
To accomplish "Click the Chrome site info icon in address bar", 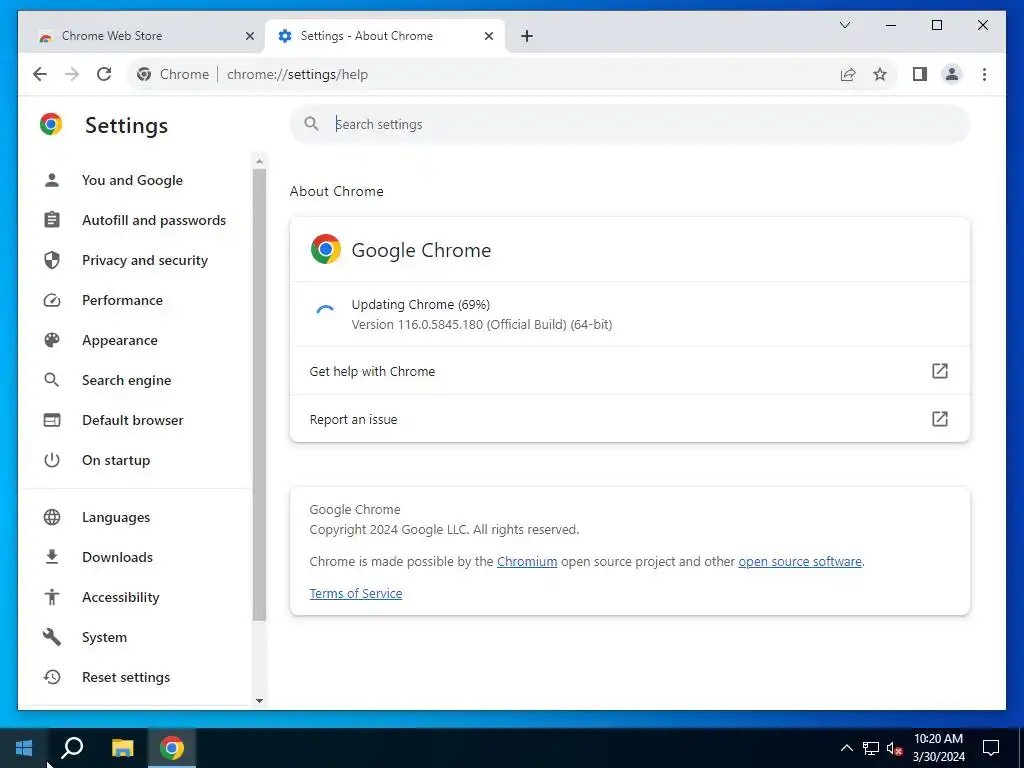I will [x=144, y=74].
